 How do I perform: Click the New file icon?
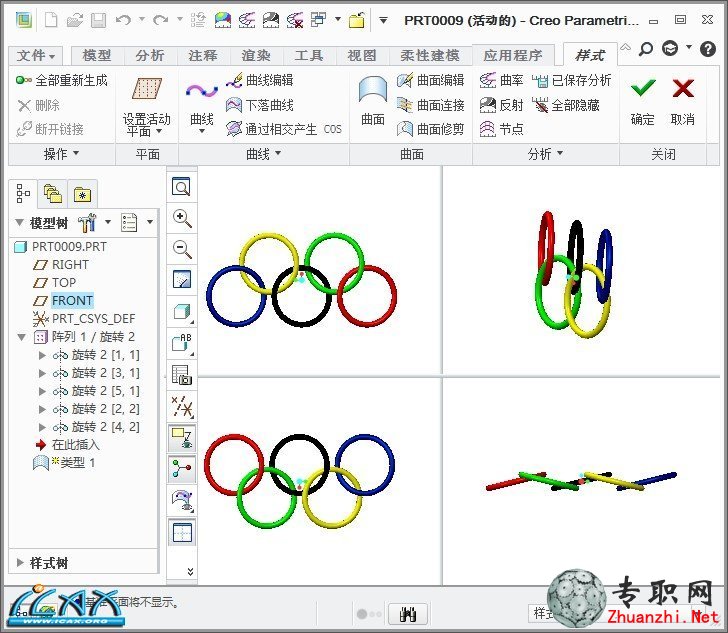tap(51, 20)
